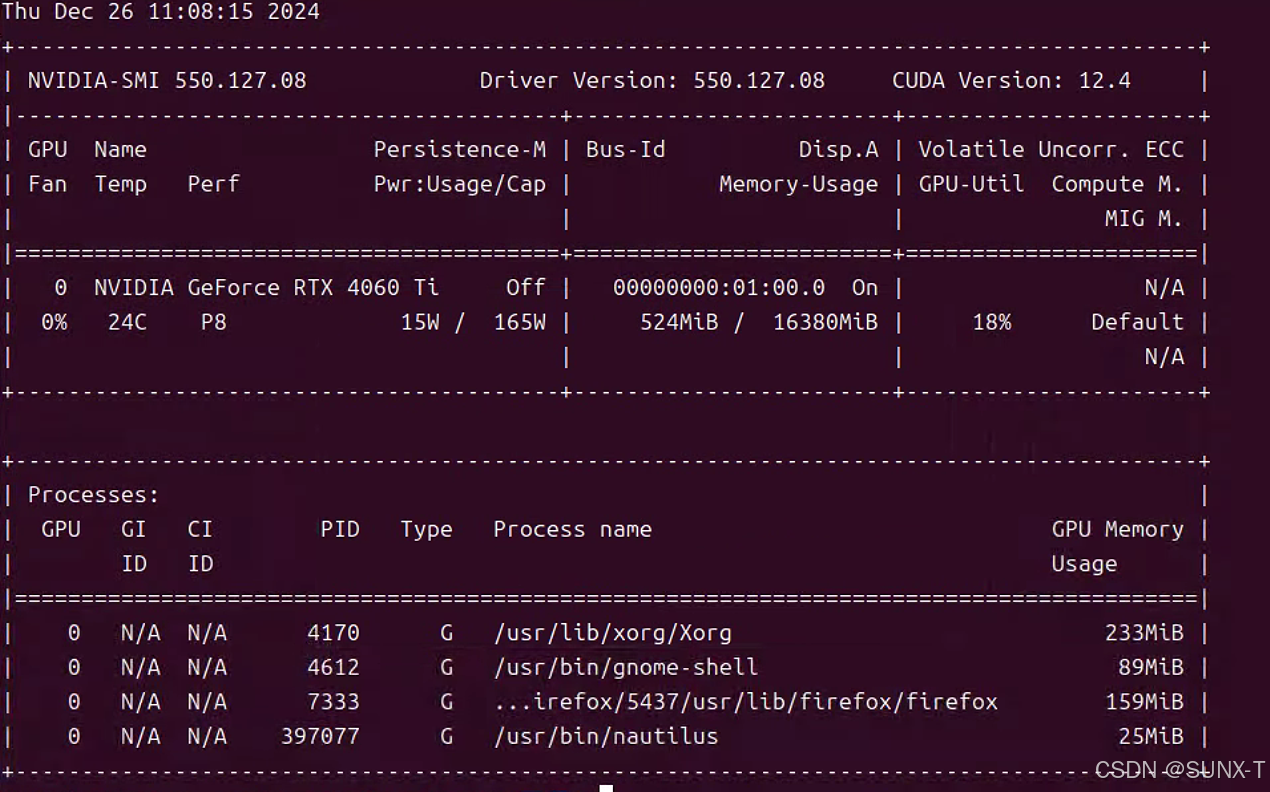Viewport: 1270px width, 792px height.
Task: Click the Volatile Uncorr. ECC header
Action: tap(1051, 150)
